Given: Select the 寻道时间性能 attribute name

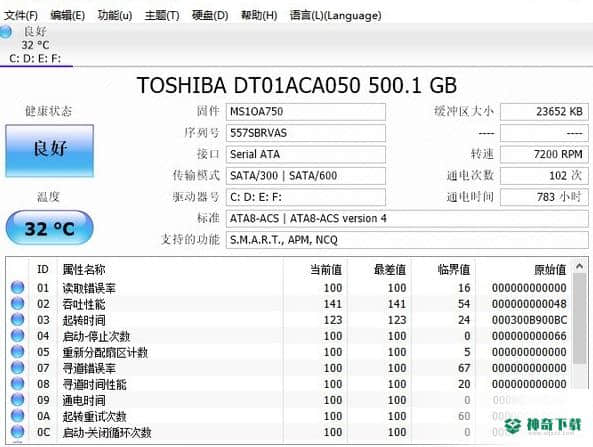Looking at the screenshot, I should click(x=95, y=384).
